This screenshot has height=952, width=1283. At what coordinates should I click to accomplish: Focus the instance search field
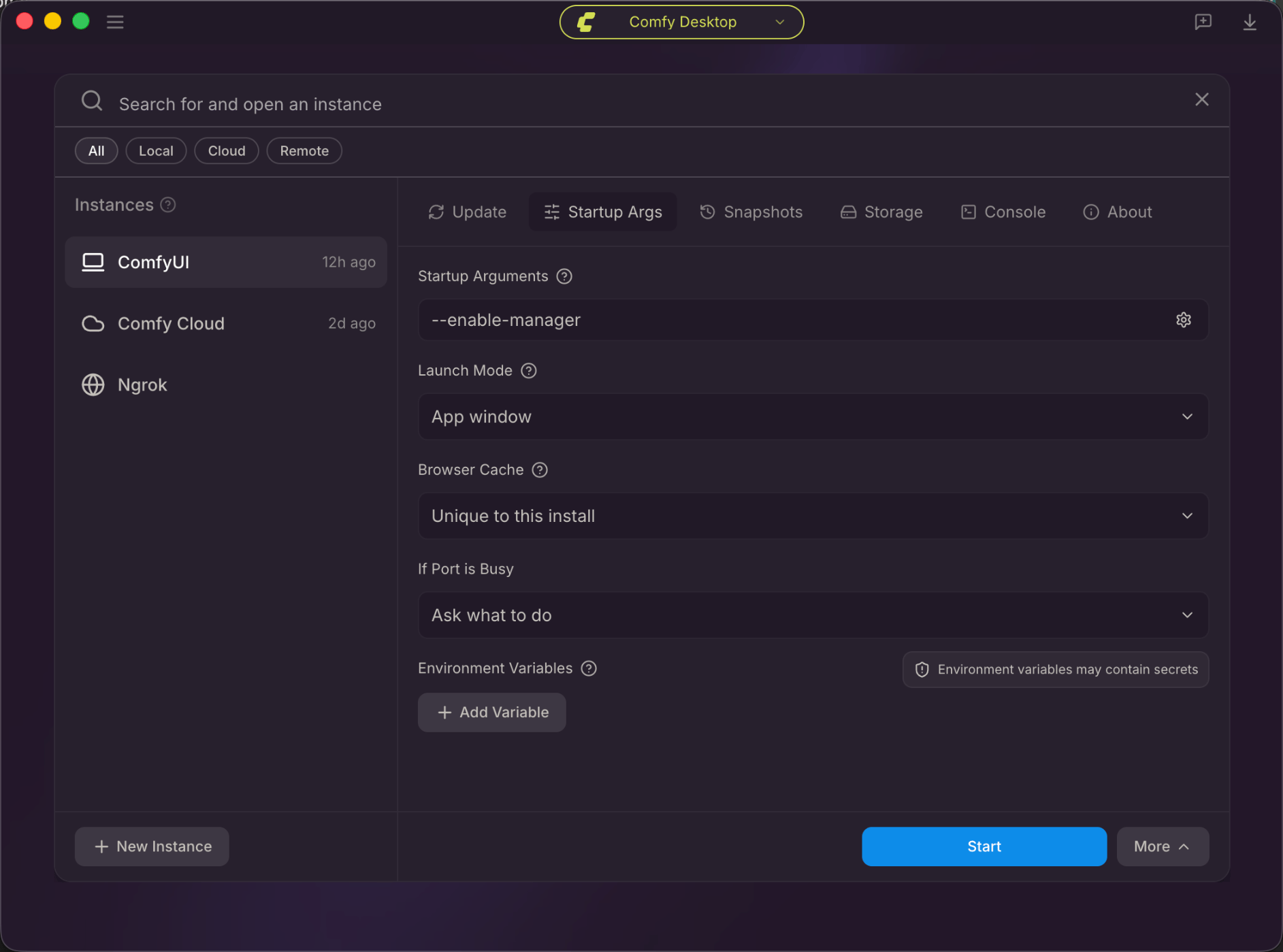(x=642, y=103)
